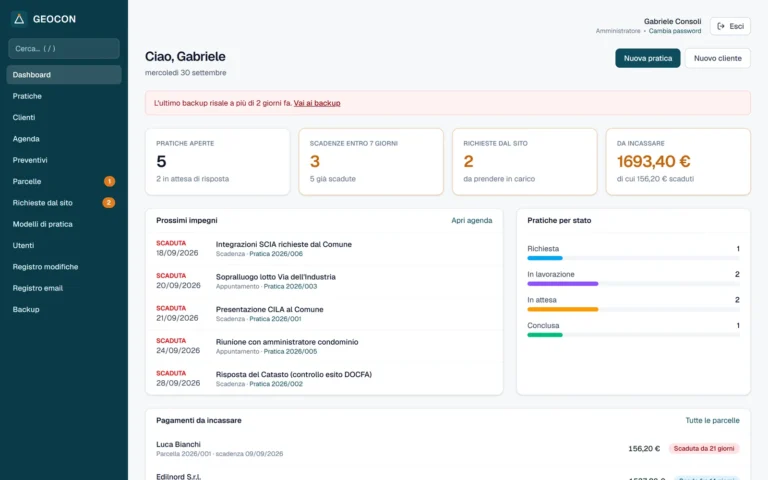
Task: Open Clienti in the sidebar
Action: click(64, 118)
